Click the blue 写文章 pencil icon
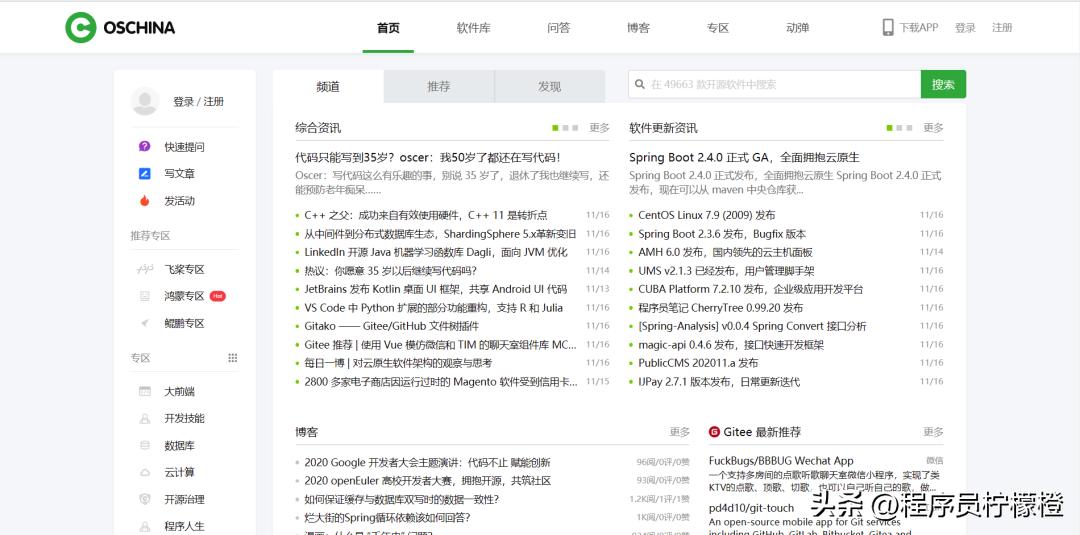This screenshot has width=1080, height=535. 145,174
